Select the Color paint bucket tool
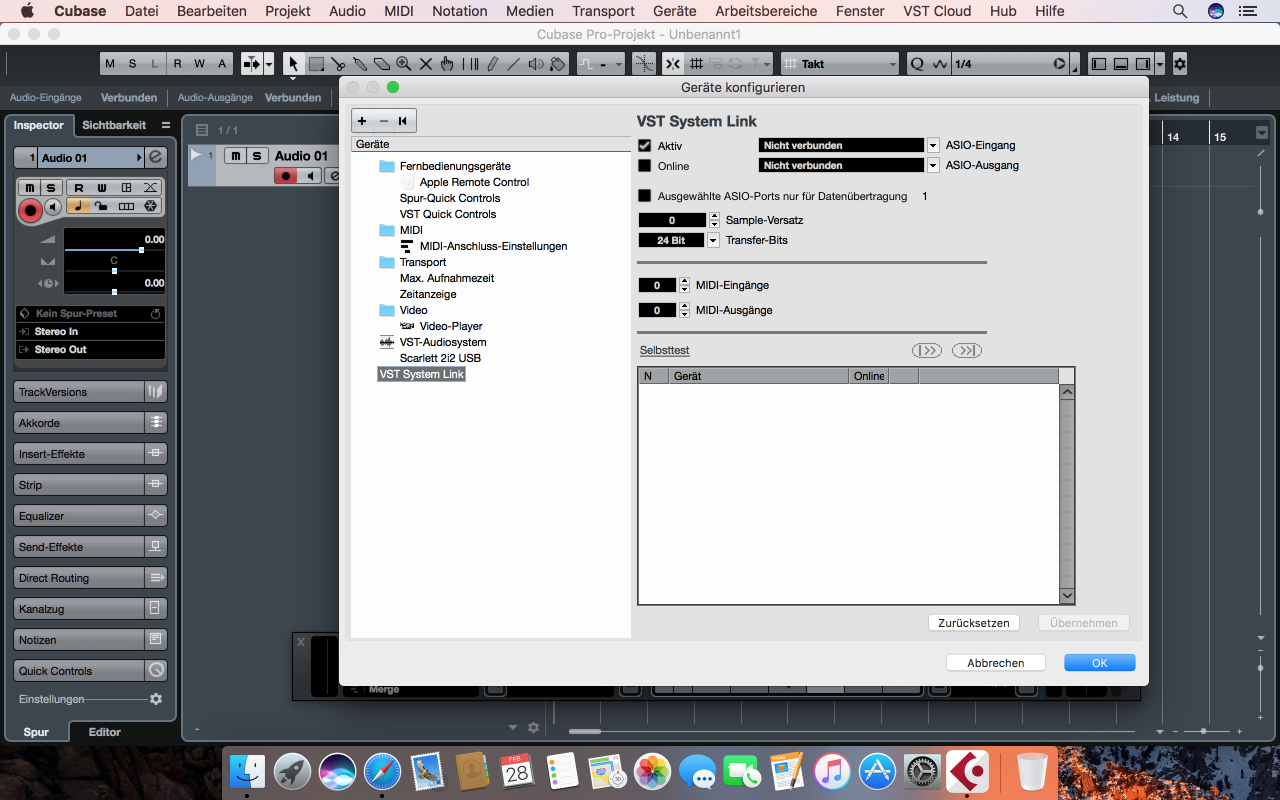 point(558,64)
